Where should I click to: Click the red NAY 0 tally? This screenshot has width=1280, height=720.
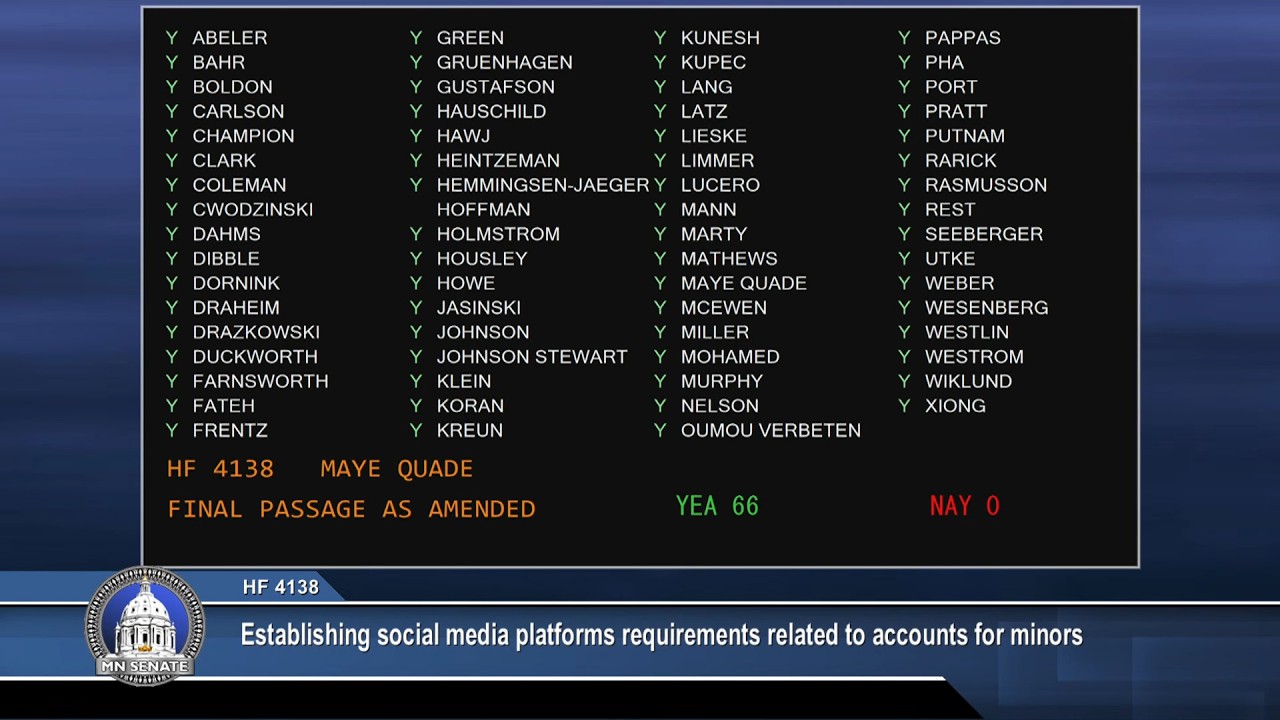click(965, 506)
